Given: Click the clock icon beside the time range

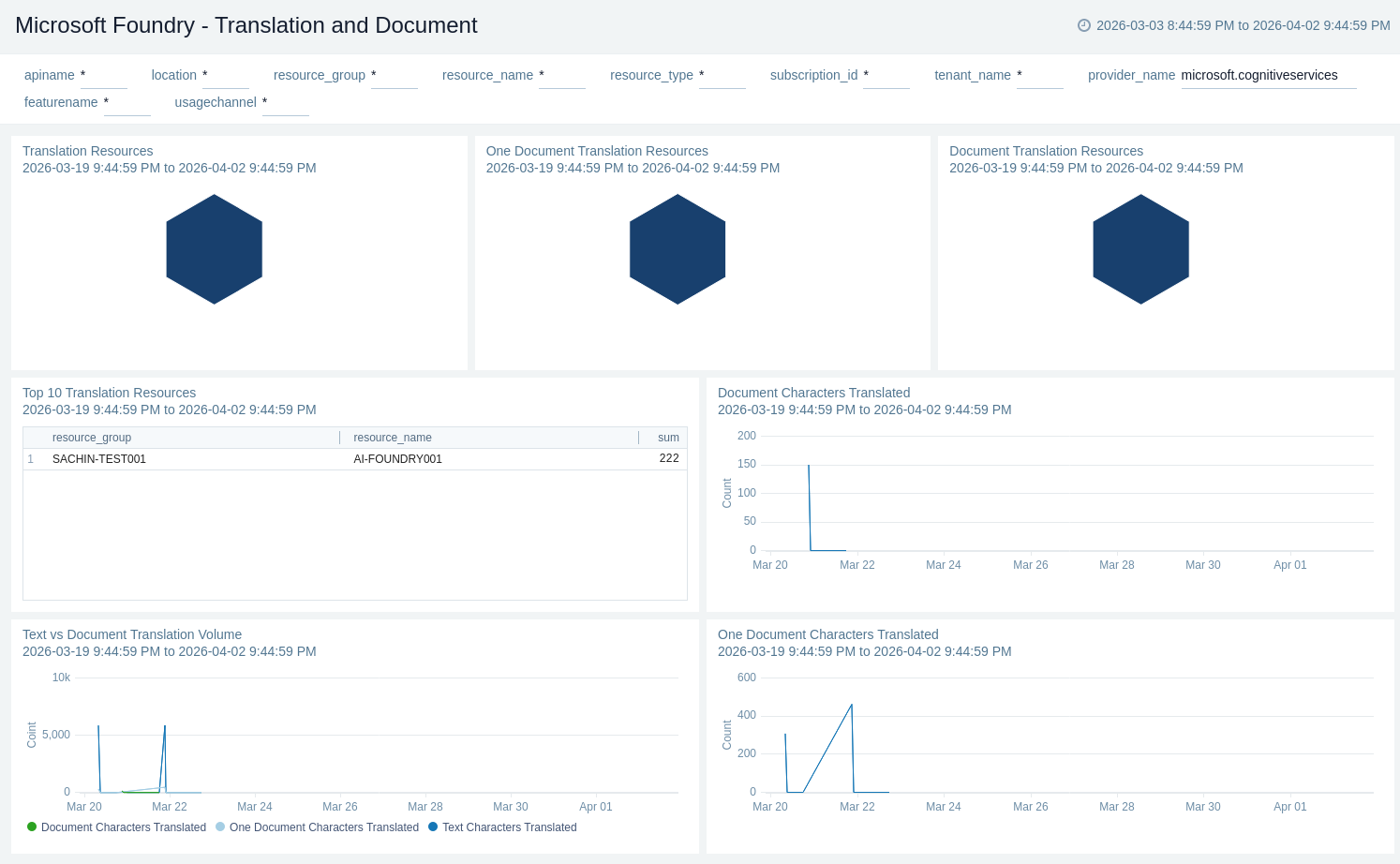Looking at the screenshot, I should pos(1083,25).
